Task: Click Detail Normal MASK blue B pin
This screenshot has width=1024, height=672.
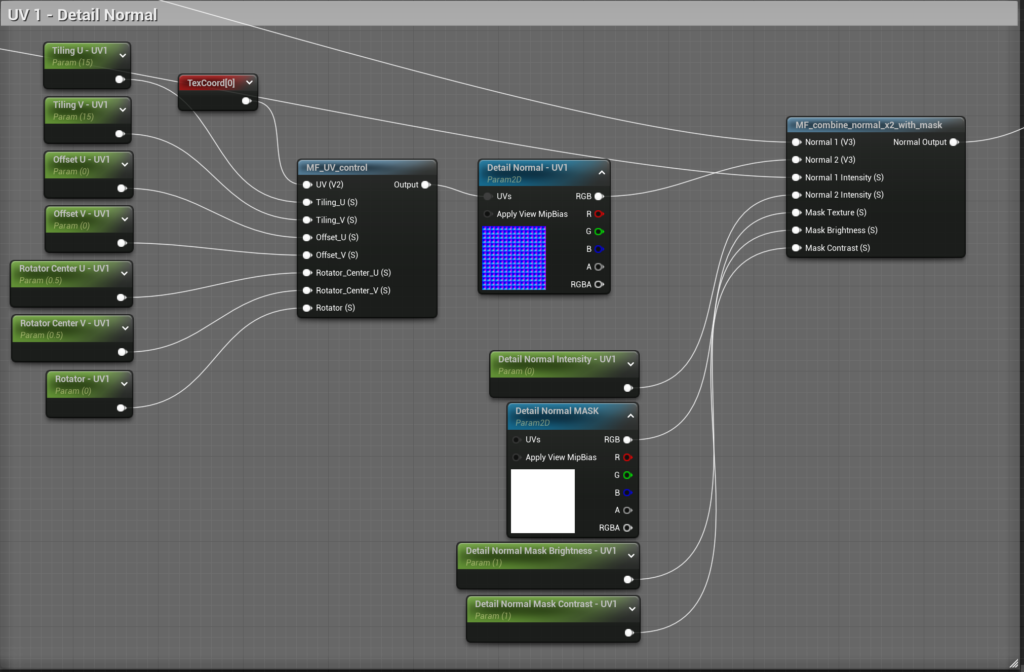Action: [628, 493]
